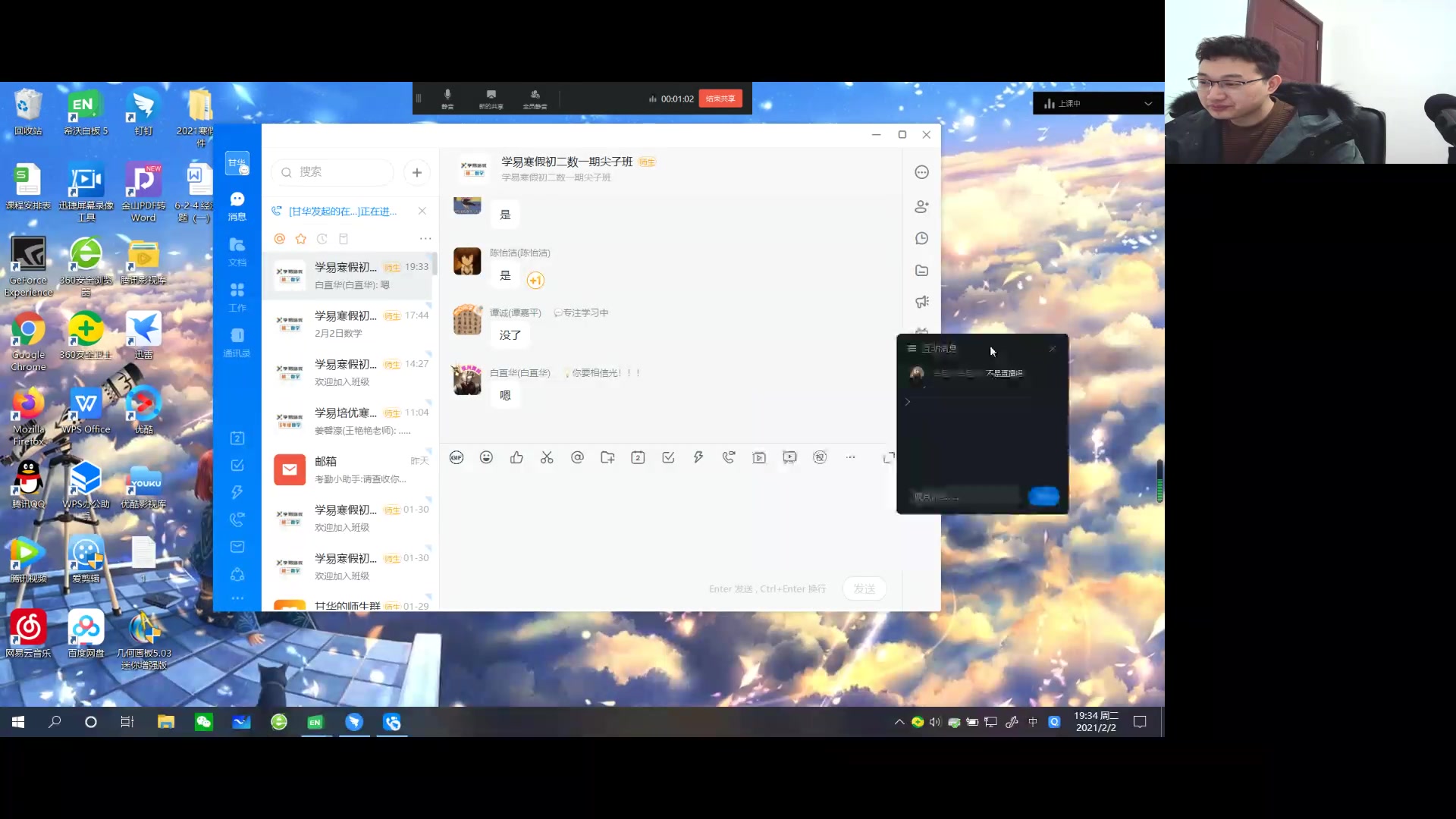Screen dimensions: 1456x819
Task: Click the red 结束共享 button
Action: click(720, 99)
